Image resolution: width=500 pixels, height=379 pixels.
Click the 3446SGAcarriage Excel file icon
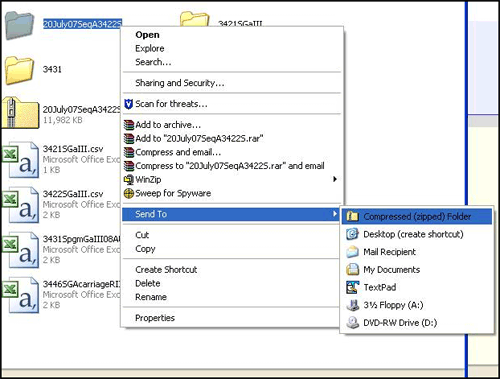tap(21, 295)
